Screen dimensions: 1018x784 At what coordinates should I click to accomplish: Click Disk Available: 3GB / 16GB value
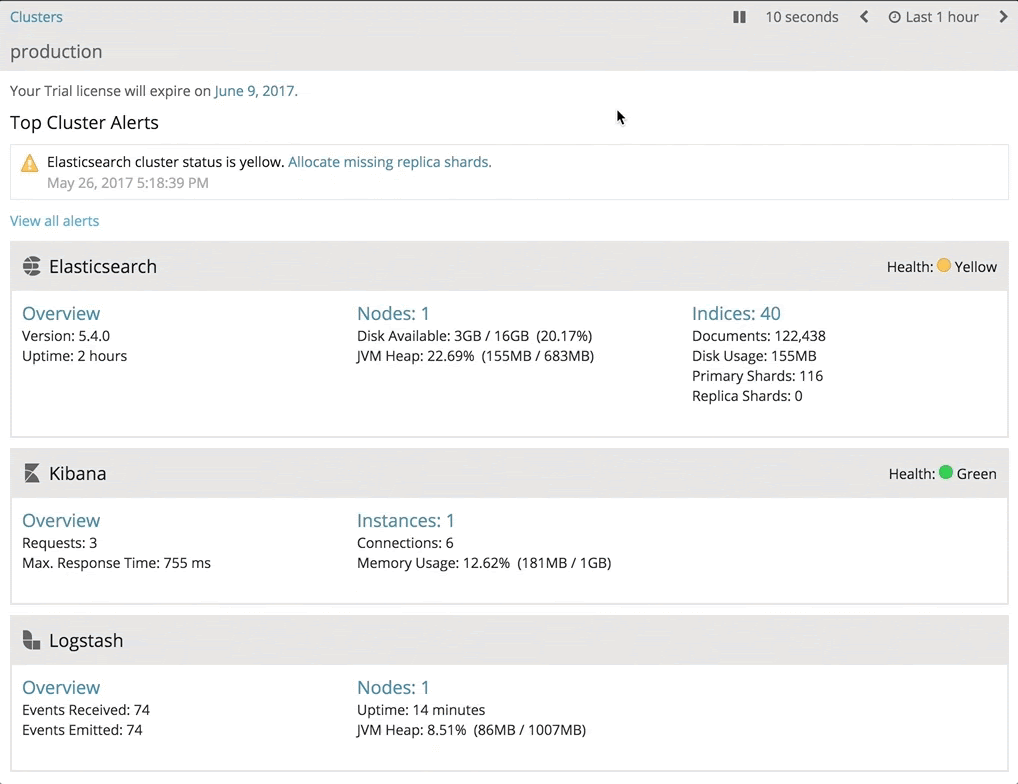pyautogui.click(x=475, y=336)
